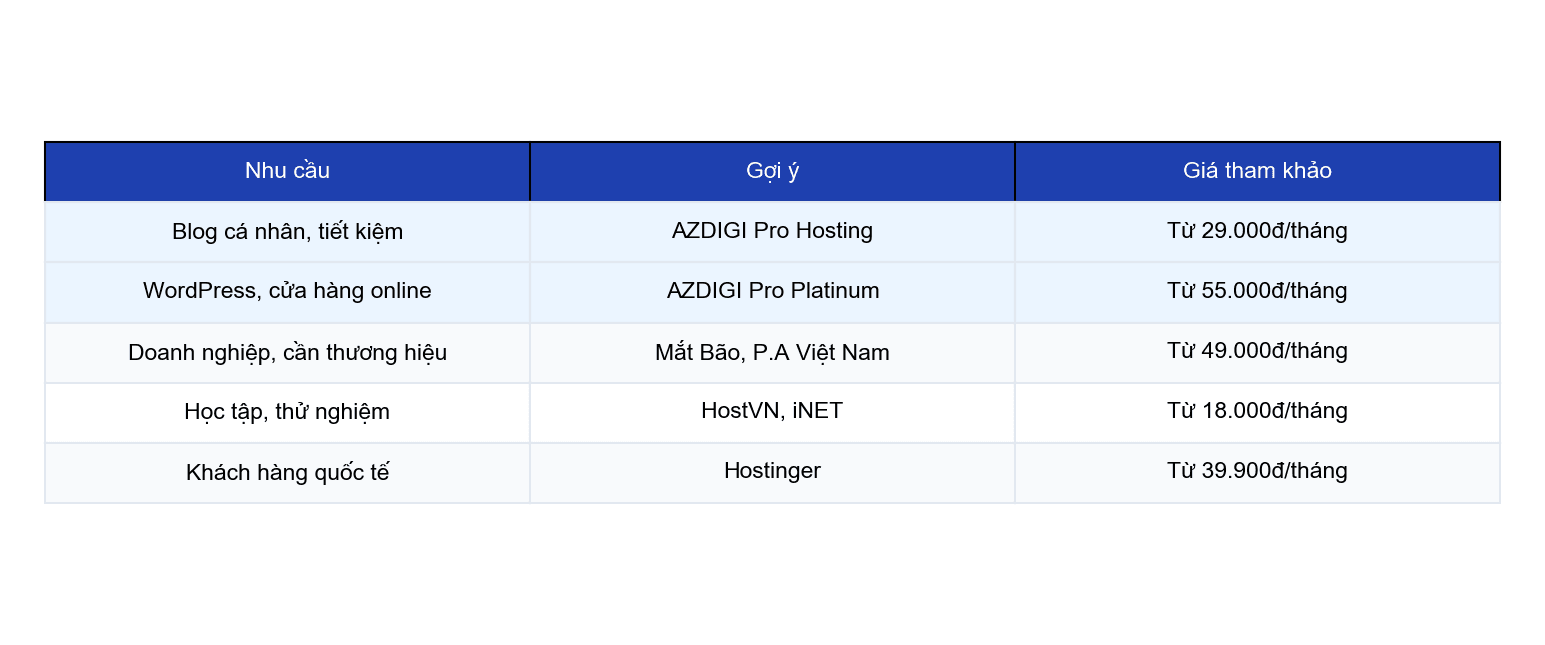Click the "Gợi ý" column header
1545x645 pixels.
point(771,170)
